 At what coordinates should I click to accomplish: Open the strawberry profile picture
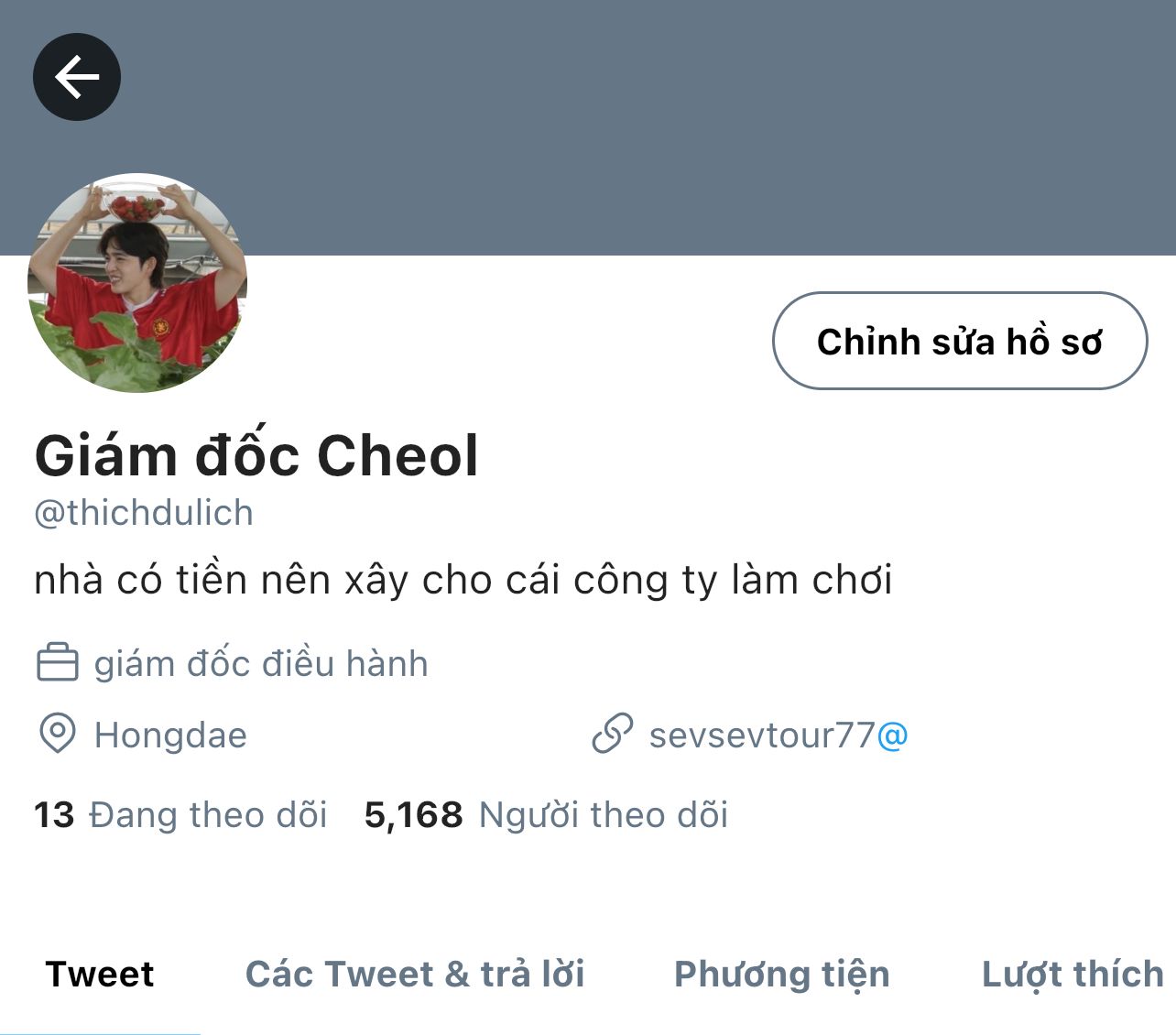[137, 283]
